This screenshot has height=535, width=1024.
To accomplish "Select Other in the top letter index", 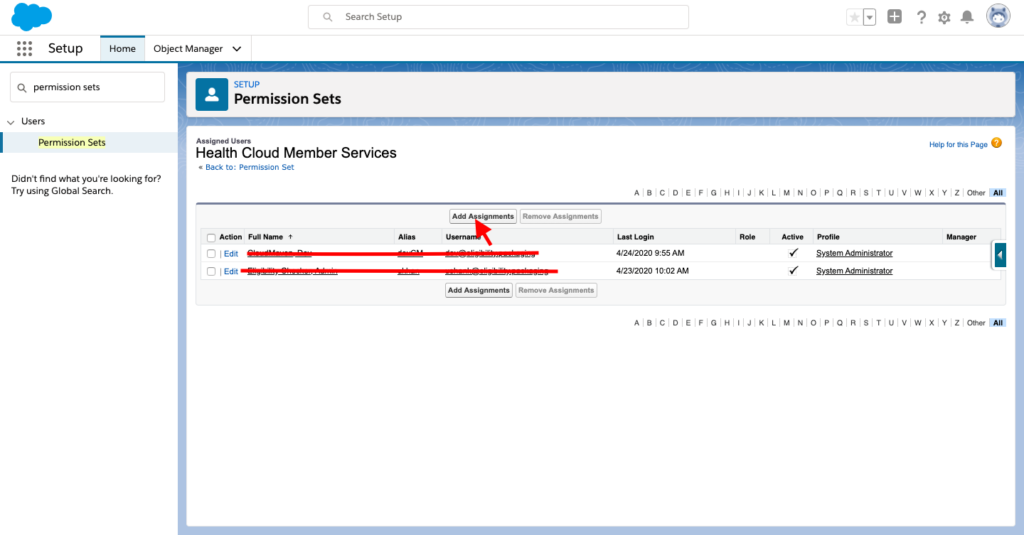I will click(x=976, y=193).
